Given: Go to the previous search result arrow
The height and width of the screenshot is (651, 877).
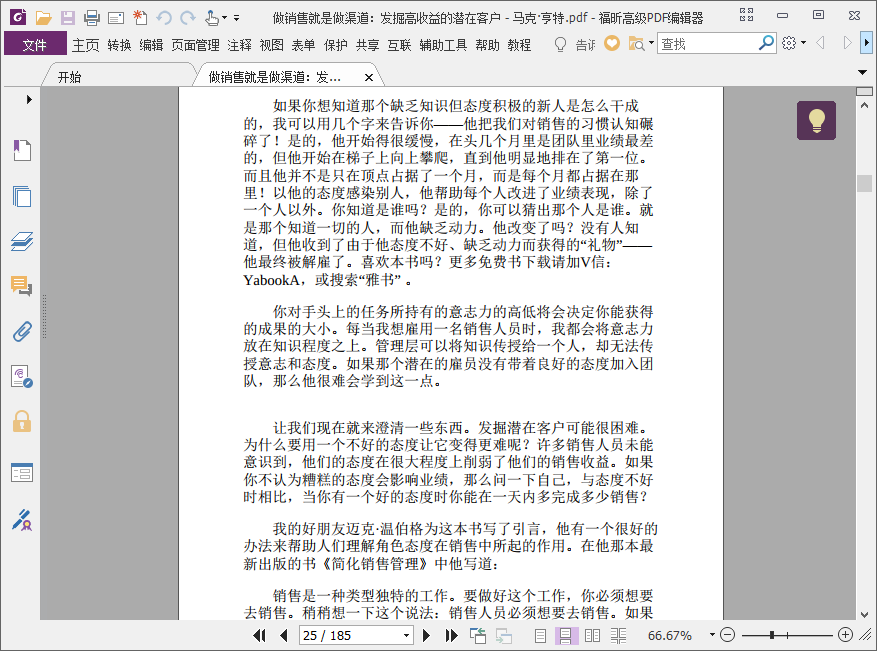Looking at the screenshot, I should coord(820,43).
